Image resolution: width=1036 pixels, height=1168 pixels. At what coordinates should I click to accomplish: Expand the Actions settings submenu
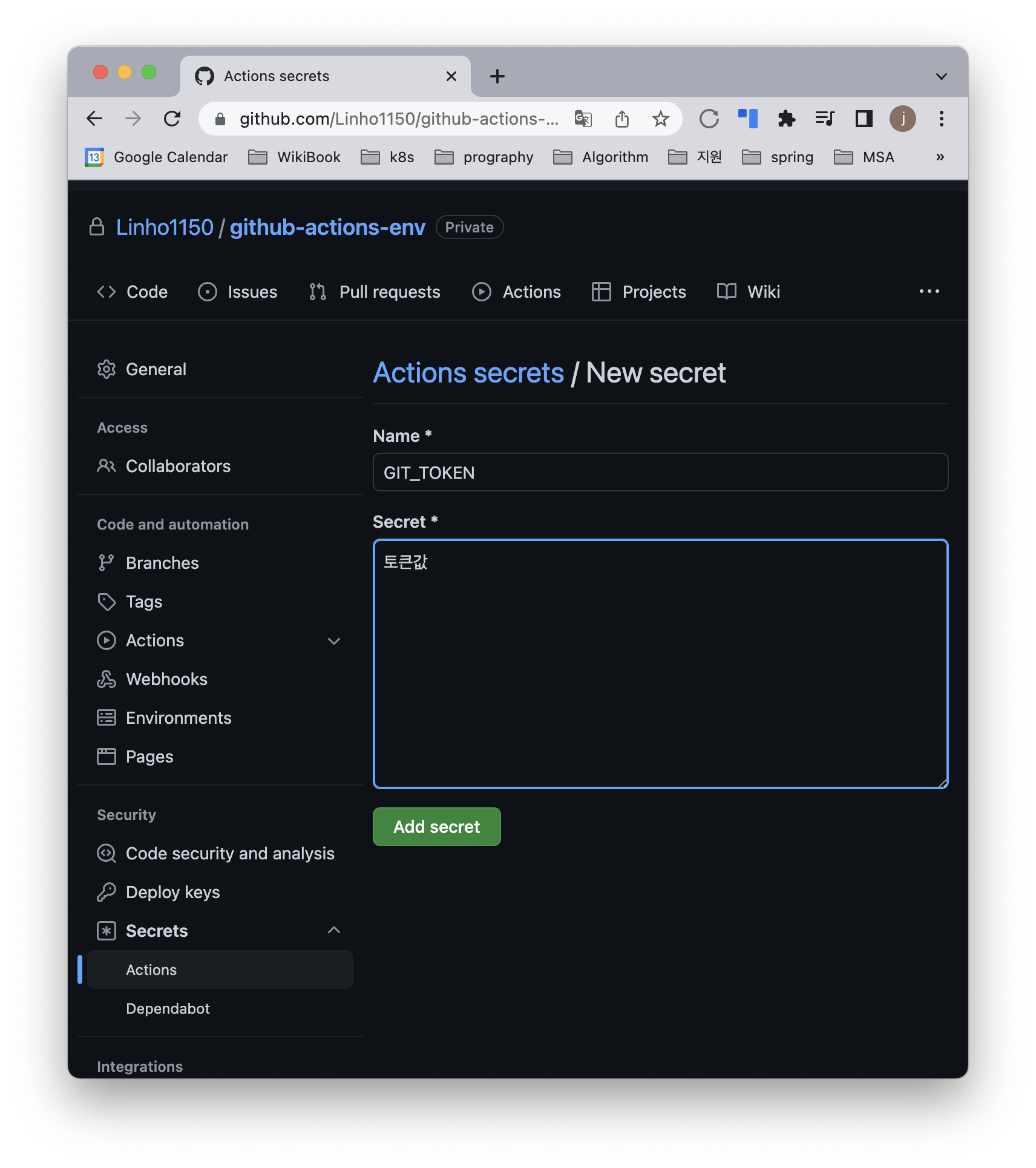coord(335,640)
